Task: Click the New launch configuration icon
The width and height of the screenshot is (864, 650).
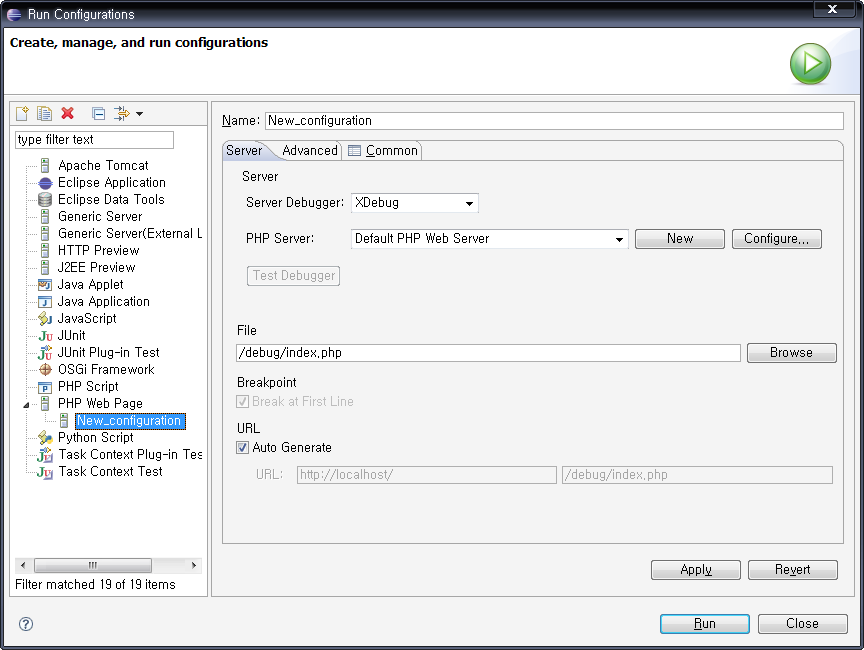Action: (x=23, y=113)
